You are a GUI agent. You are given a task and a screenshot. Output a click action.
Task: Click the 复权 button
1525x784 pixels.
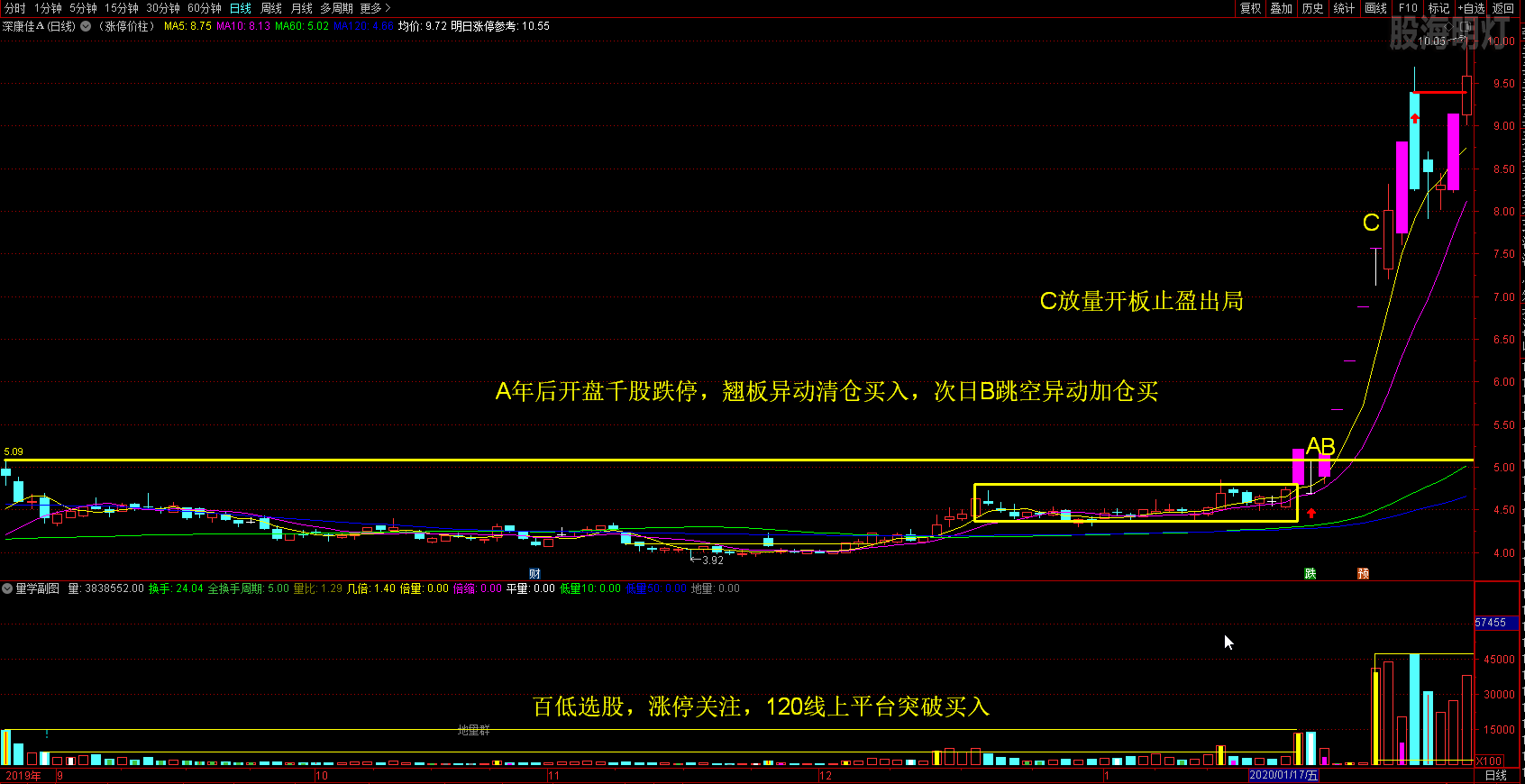1251,8
